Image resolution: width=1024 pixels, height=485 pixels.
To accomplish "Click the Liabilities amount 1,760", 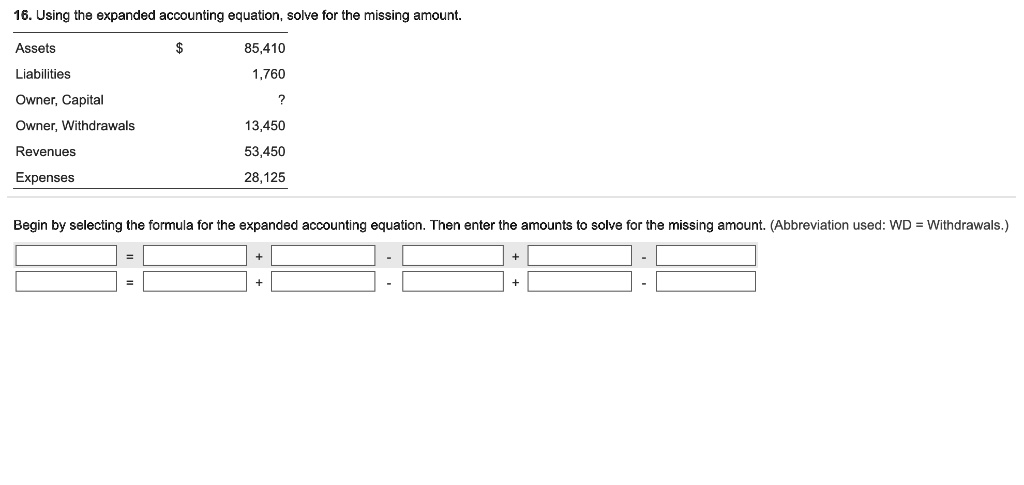I will point(268,74).
